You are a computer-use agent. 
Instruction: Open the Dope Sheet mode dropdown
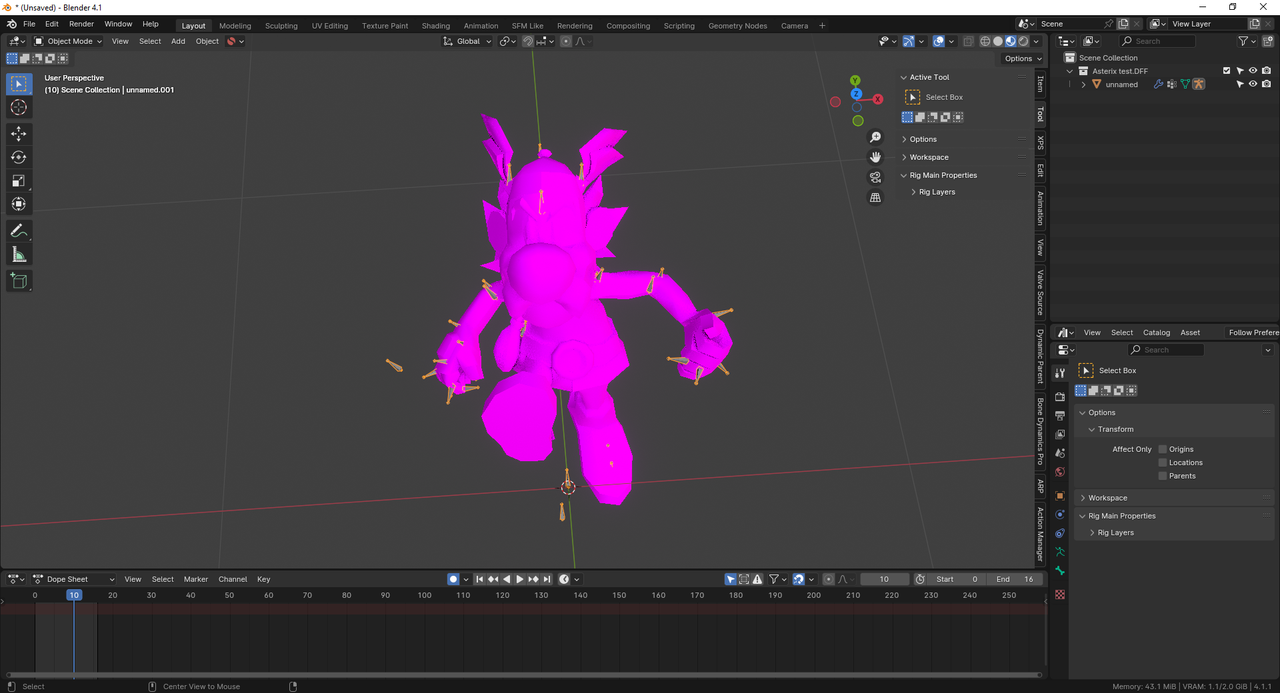coord(74,579)
